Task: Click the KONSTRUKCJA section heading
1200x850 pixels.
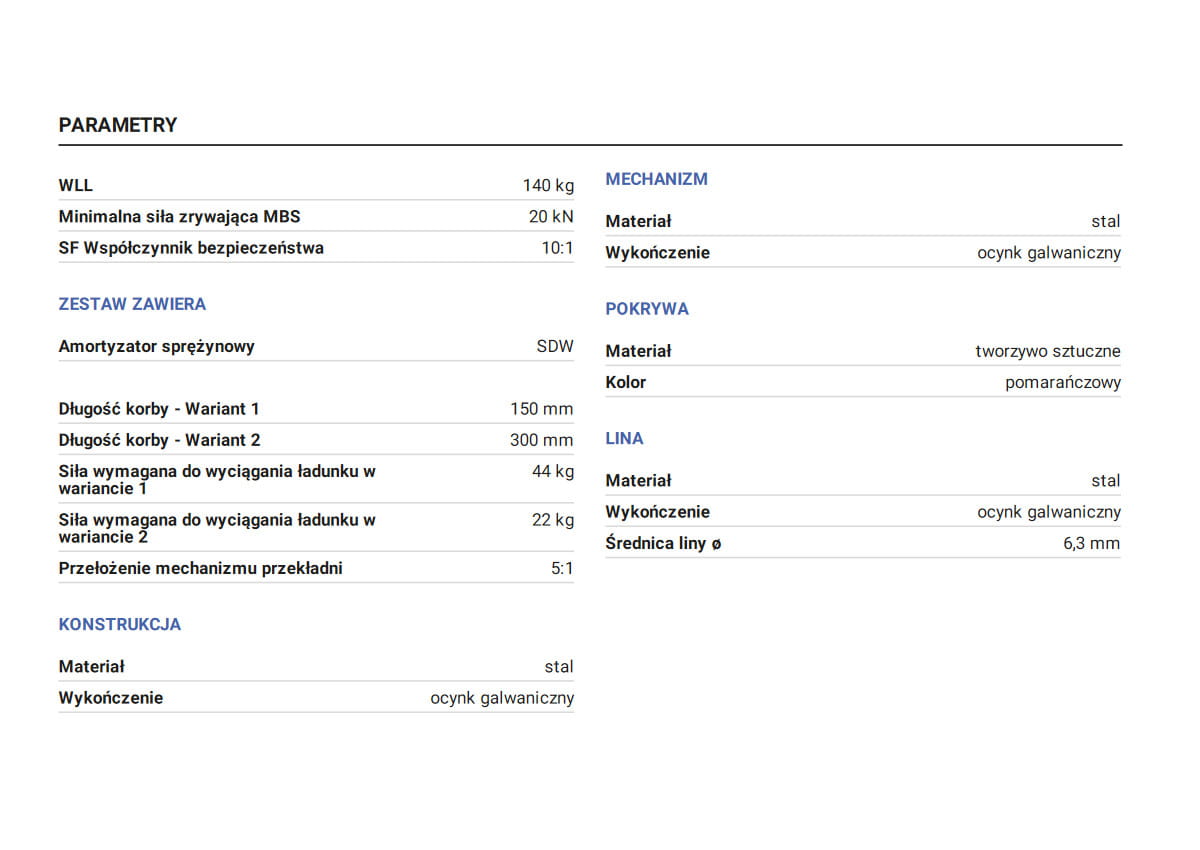Action: coord(120,624)
